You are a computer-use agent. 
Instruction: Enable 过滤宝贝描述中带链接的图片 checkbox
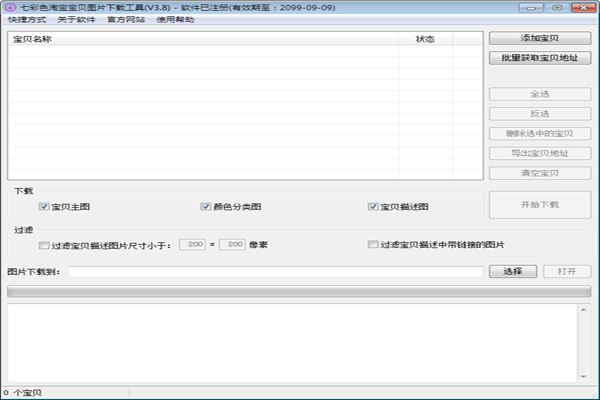[x=372, y=244]
